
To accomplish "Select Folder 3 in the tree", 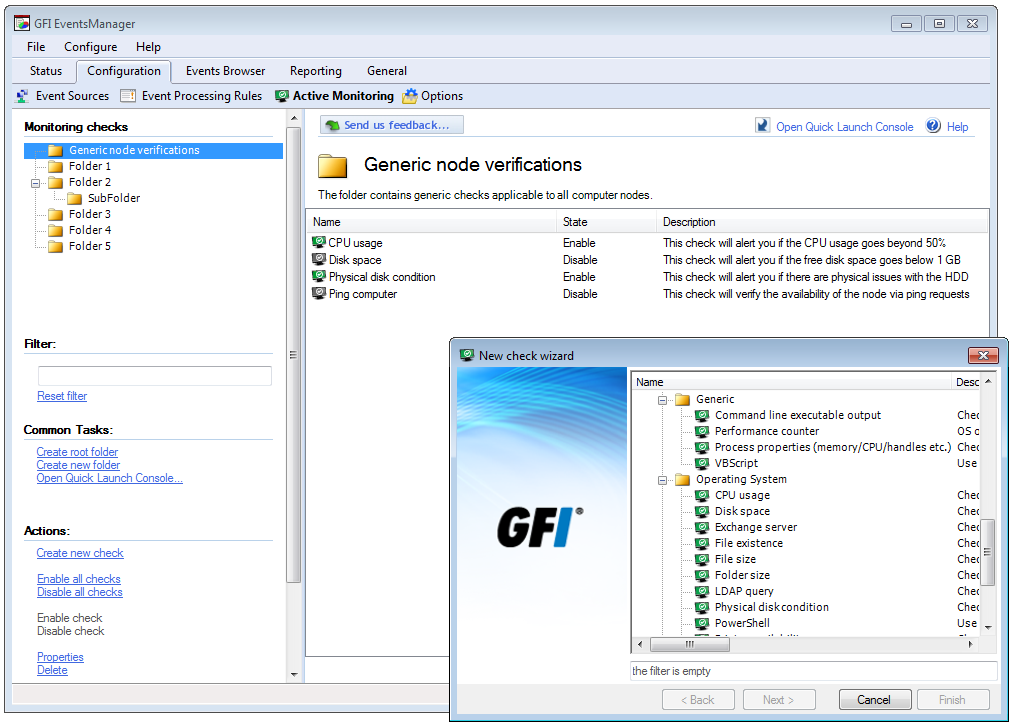I will (90, 215).
